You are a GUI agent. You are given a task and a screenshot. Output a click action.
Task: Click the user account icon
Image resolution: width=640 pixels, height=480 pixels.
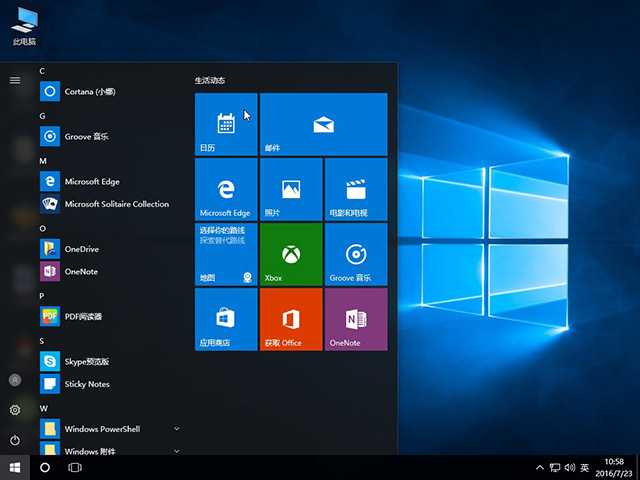pos(15,380)
